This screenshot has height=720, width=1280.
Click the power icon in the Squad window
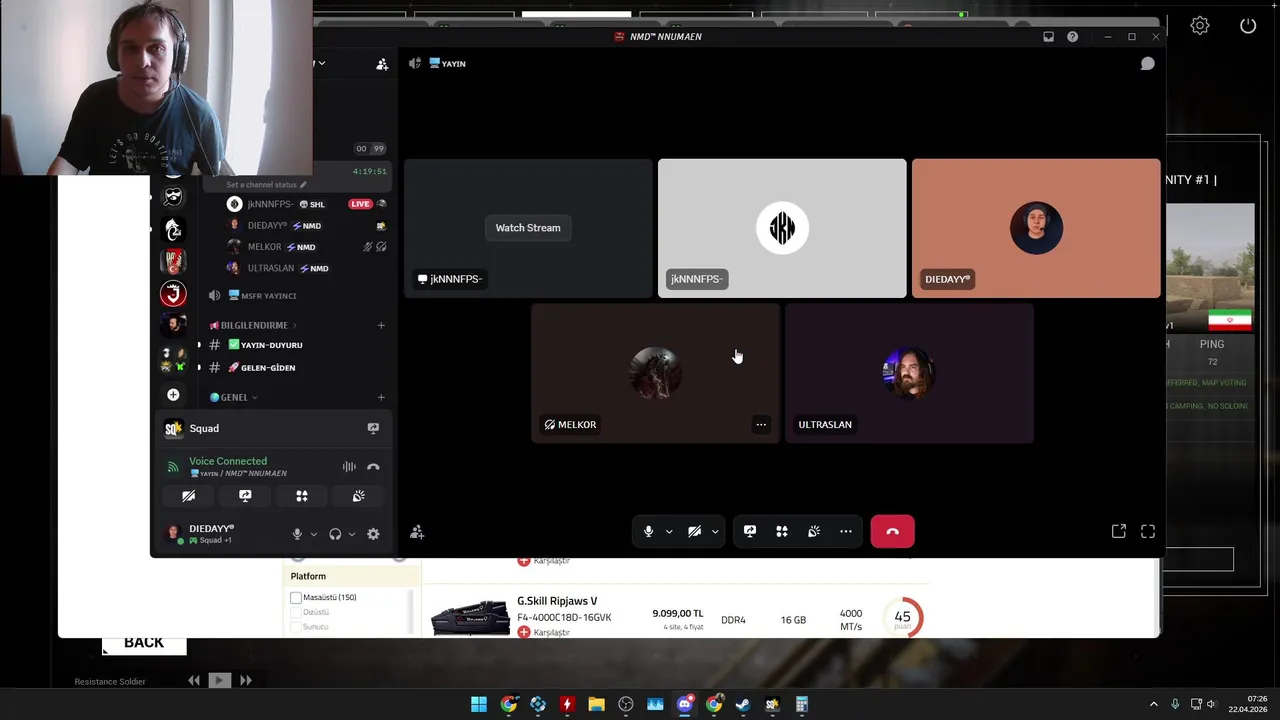tap(1248, 26)
